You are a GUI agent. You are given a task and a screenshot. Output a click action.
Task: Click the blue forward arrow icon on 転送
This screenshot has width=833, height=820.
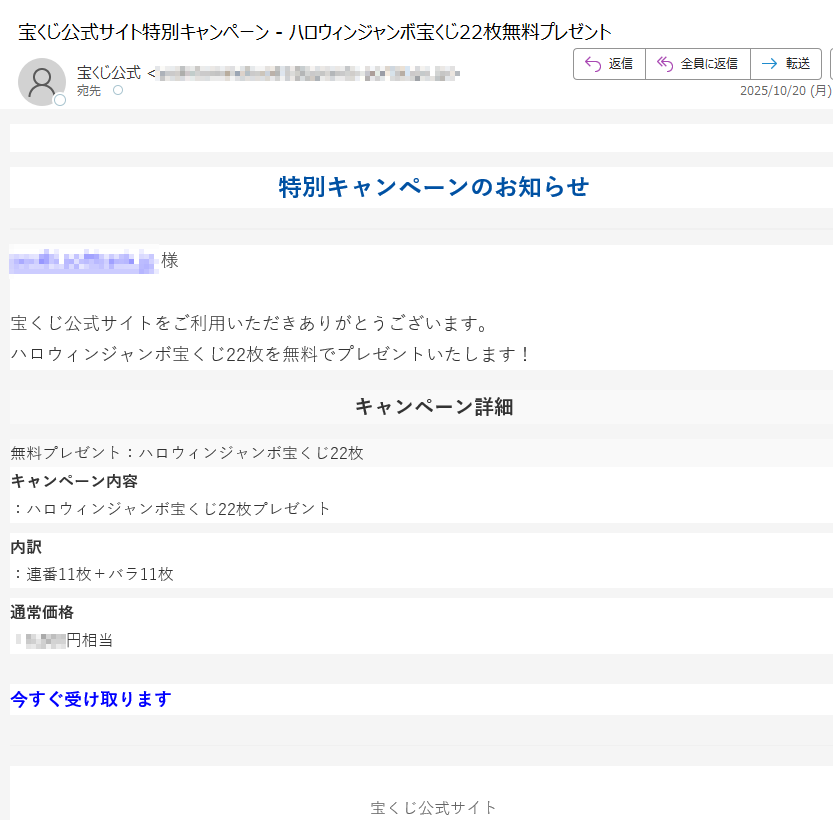(x=769, y=63)
